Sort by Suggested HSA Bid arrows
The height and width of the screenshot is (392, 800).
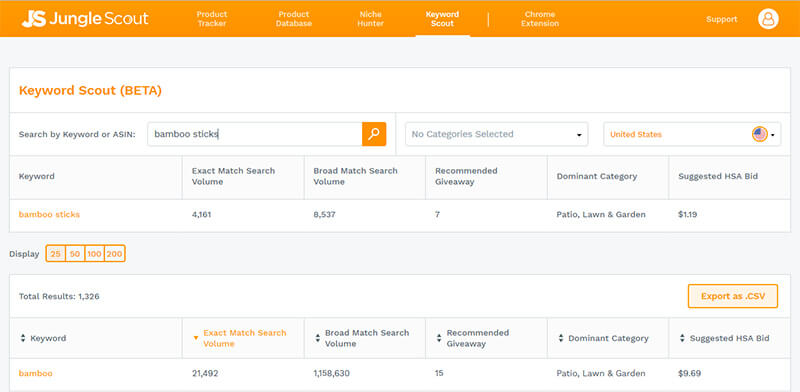point(682,338)
